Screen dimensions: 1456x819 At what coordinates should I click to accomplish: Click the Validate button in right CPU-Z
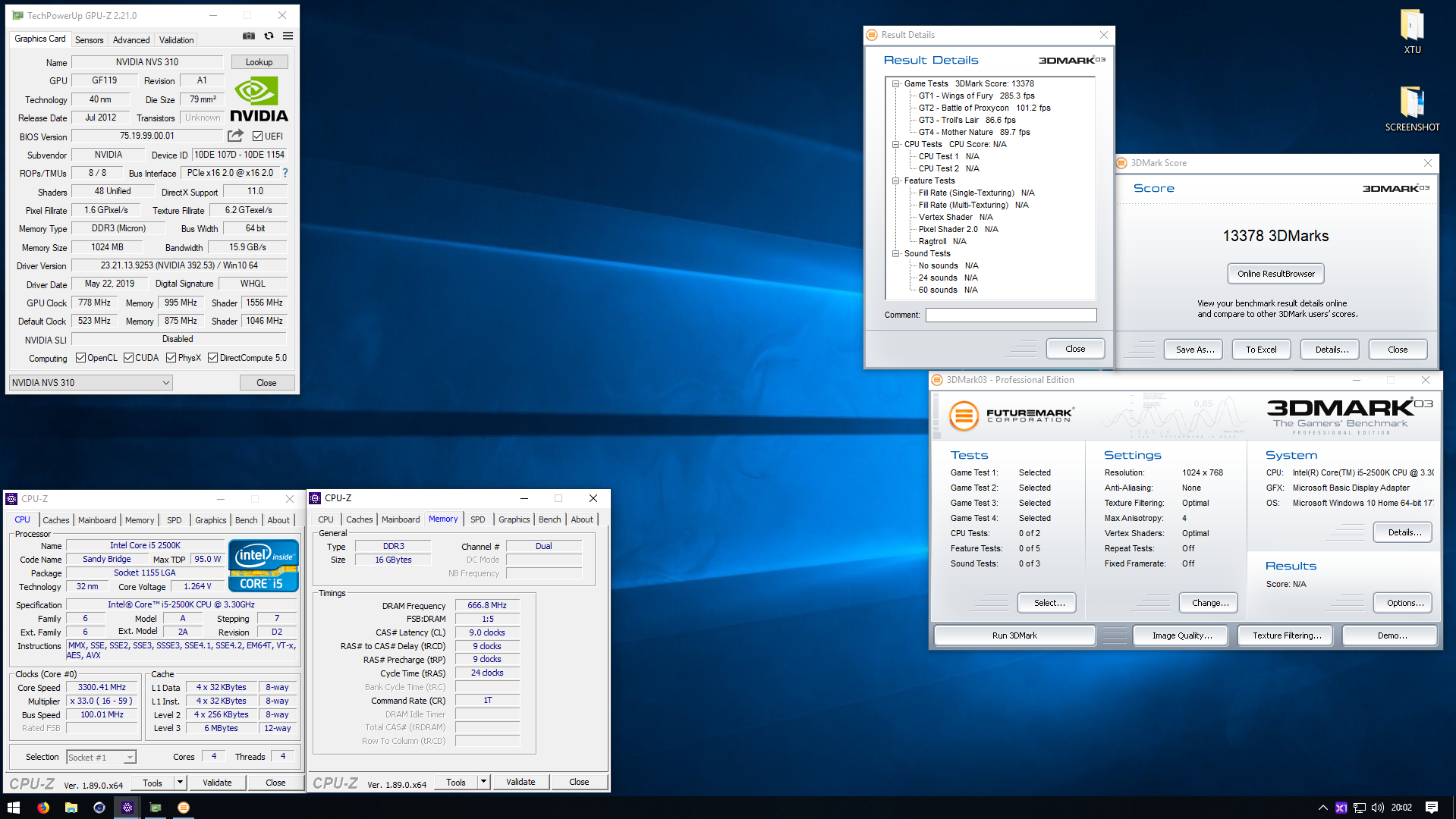(x=520, y=782)
